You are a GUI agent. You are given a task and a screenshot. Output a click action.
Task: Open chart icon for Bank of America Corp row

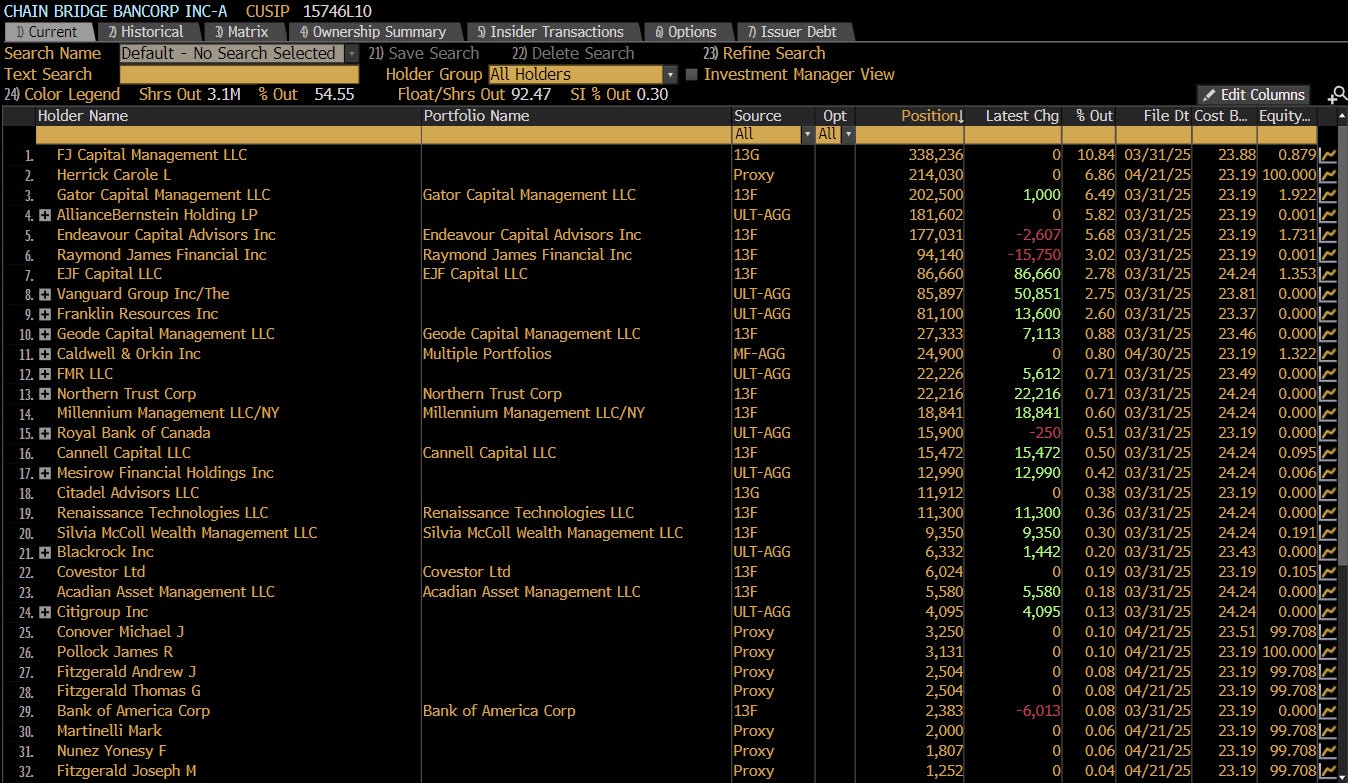(x=1328, y=711)
